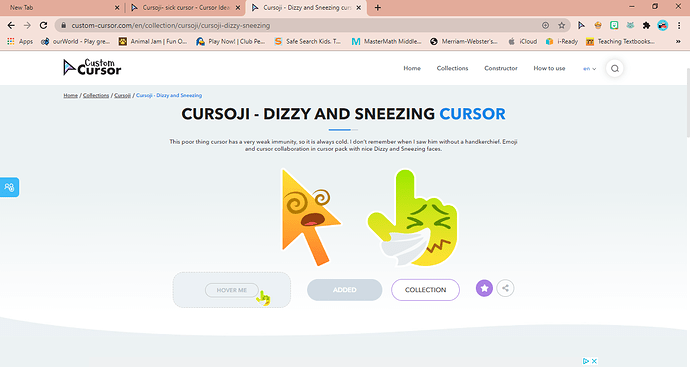Open the Chrome three-dot menu

click(x=679, y=26)
